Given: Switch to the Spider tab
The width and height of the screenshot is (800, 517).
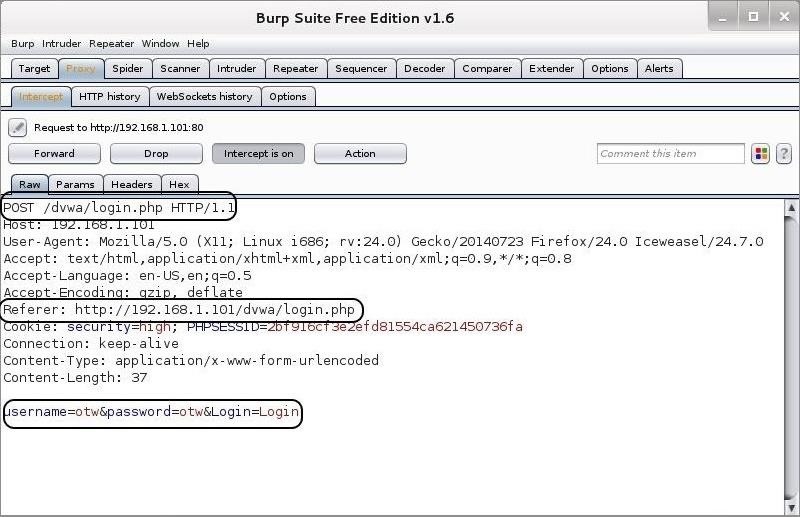Looking at the screenshot, I should (x=128, y=68).
